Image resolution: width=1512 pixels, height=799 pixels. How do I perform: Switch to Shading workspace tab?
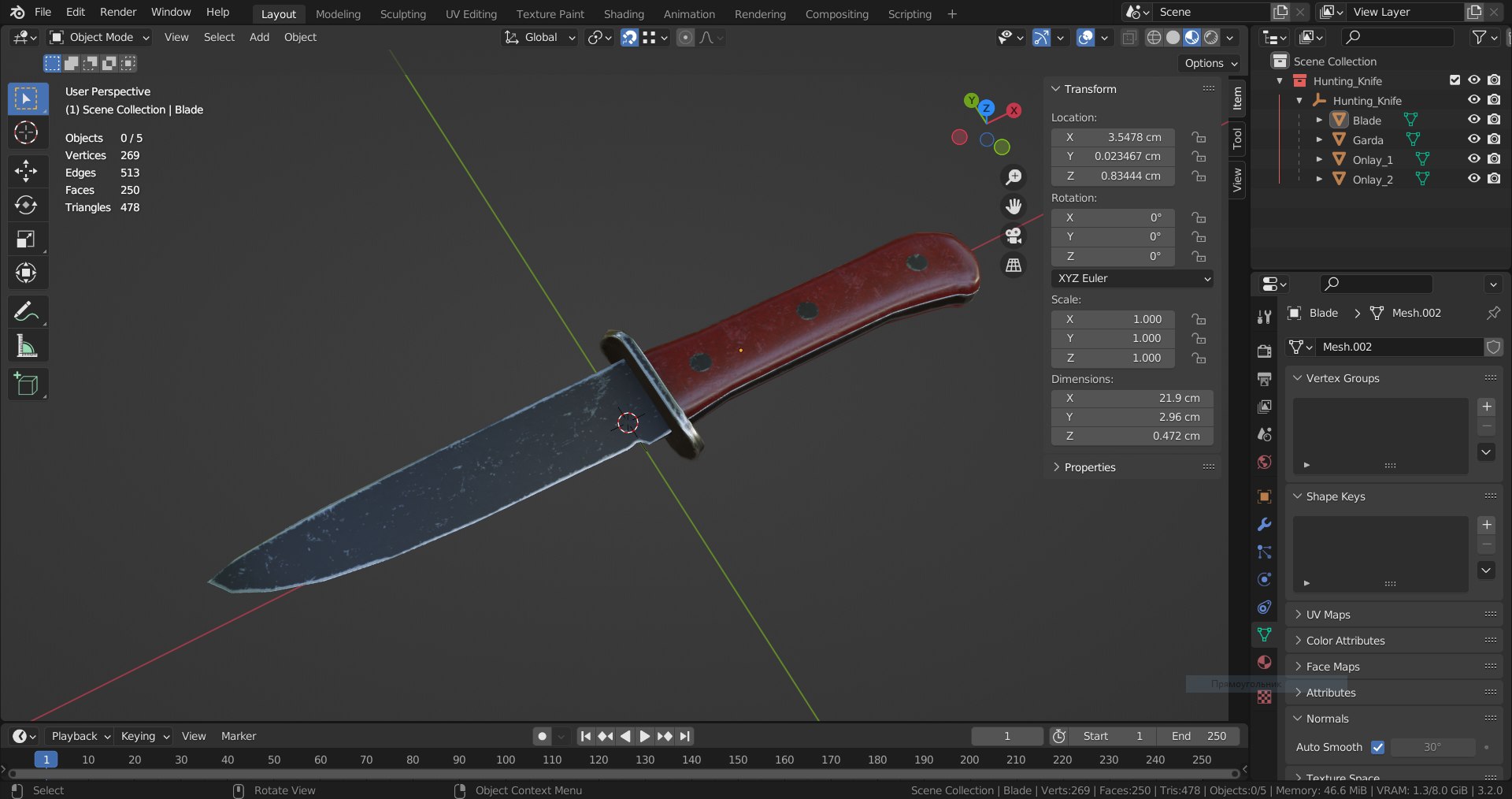point(624,14)
